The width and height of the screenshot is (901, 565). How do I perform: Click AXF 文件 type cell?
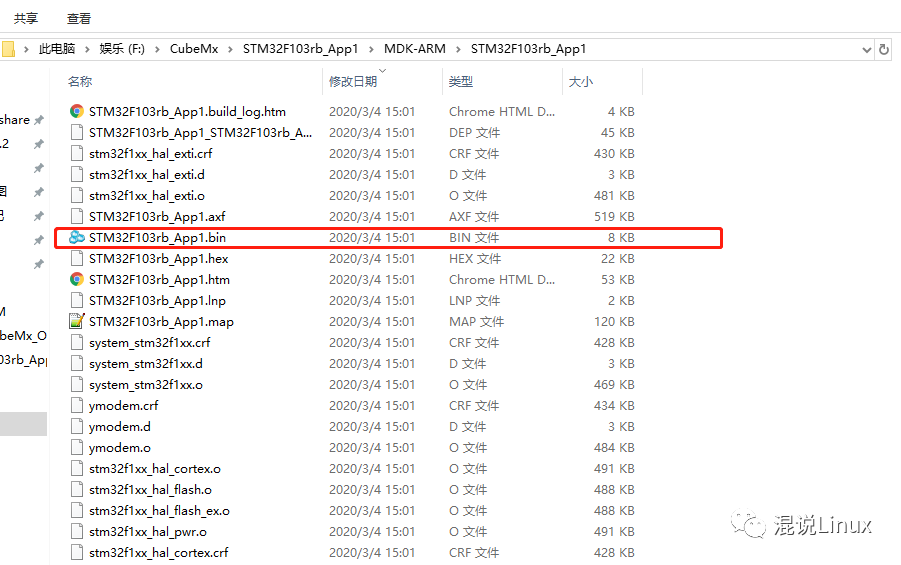coord(474,217)
